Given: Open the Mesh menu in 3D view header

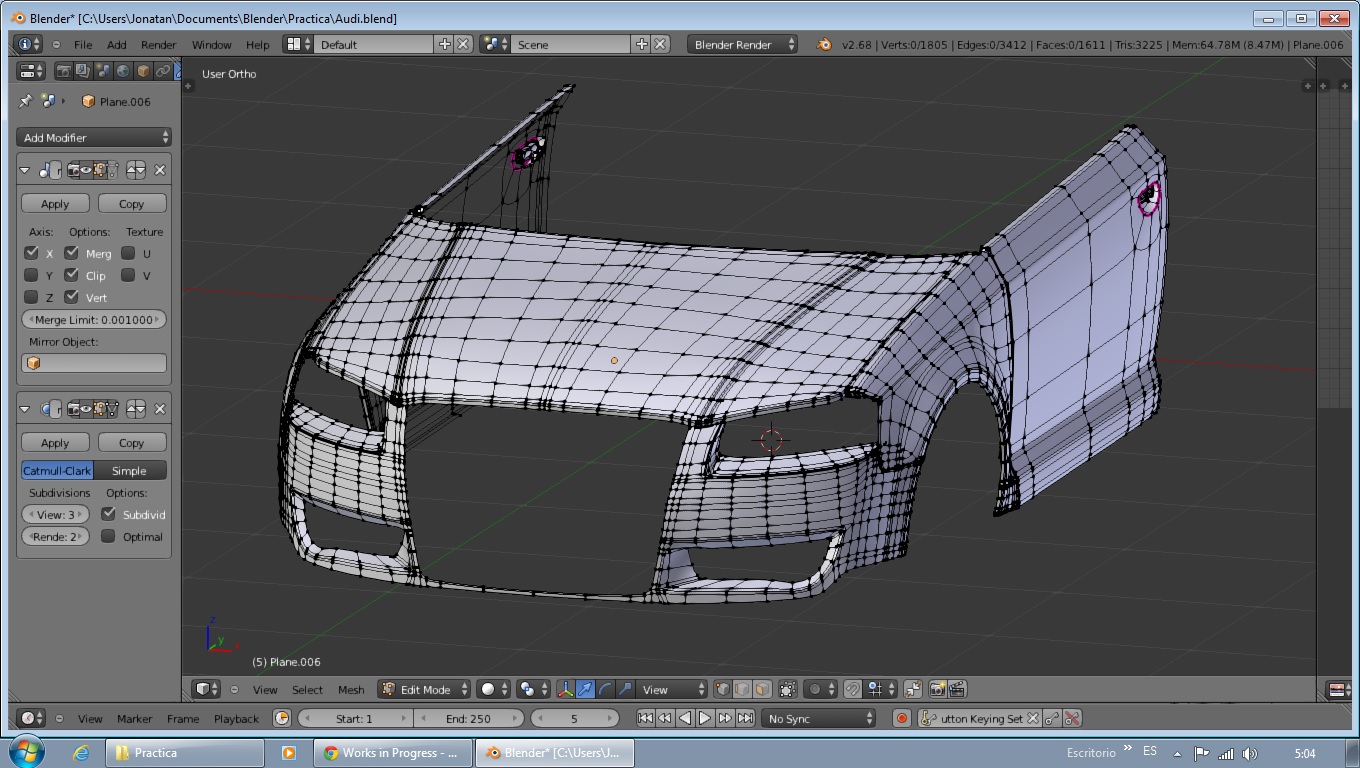Looking at the screenshot, I should pos(351,690).
